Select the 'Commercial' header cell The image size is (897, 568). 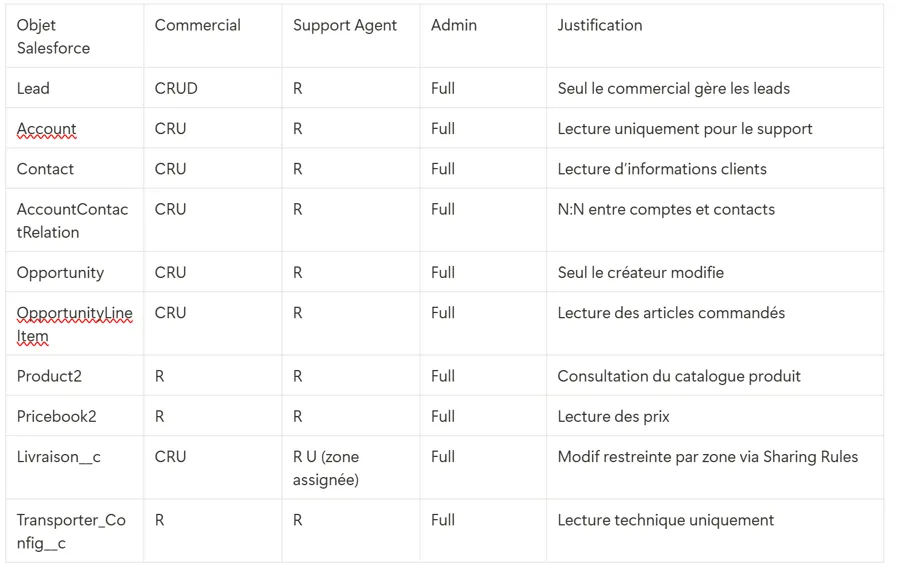click(197, 26)
